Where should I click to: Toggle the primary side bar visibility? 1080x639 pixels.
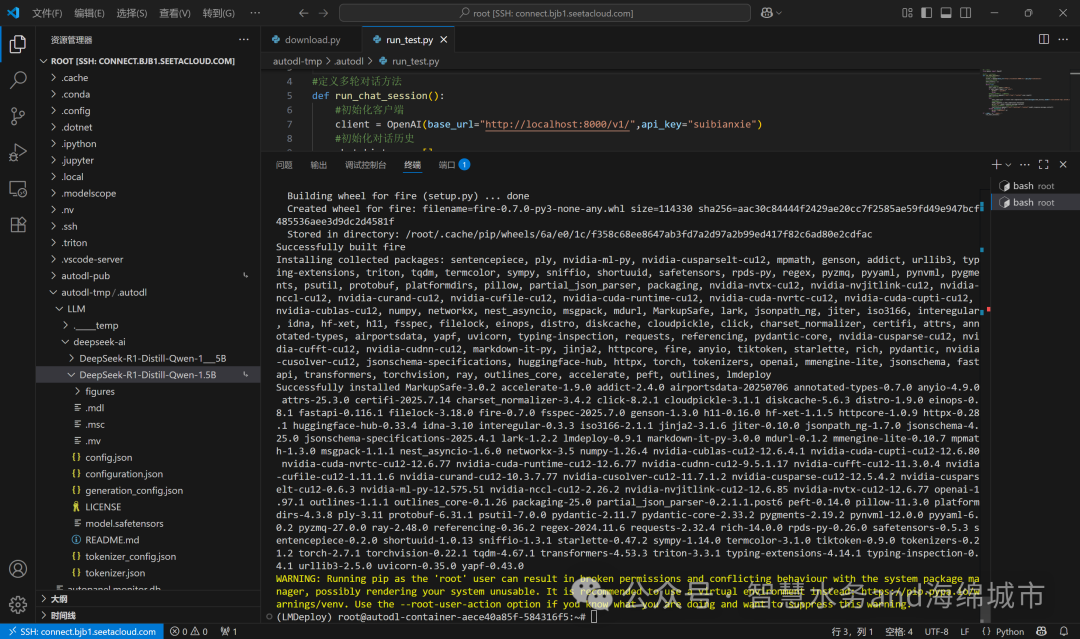(x=926, y=12)
